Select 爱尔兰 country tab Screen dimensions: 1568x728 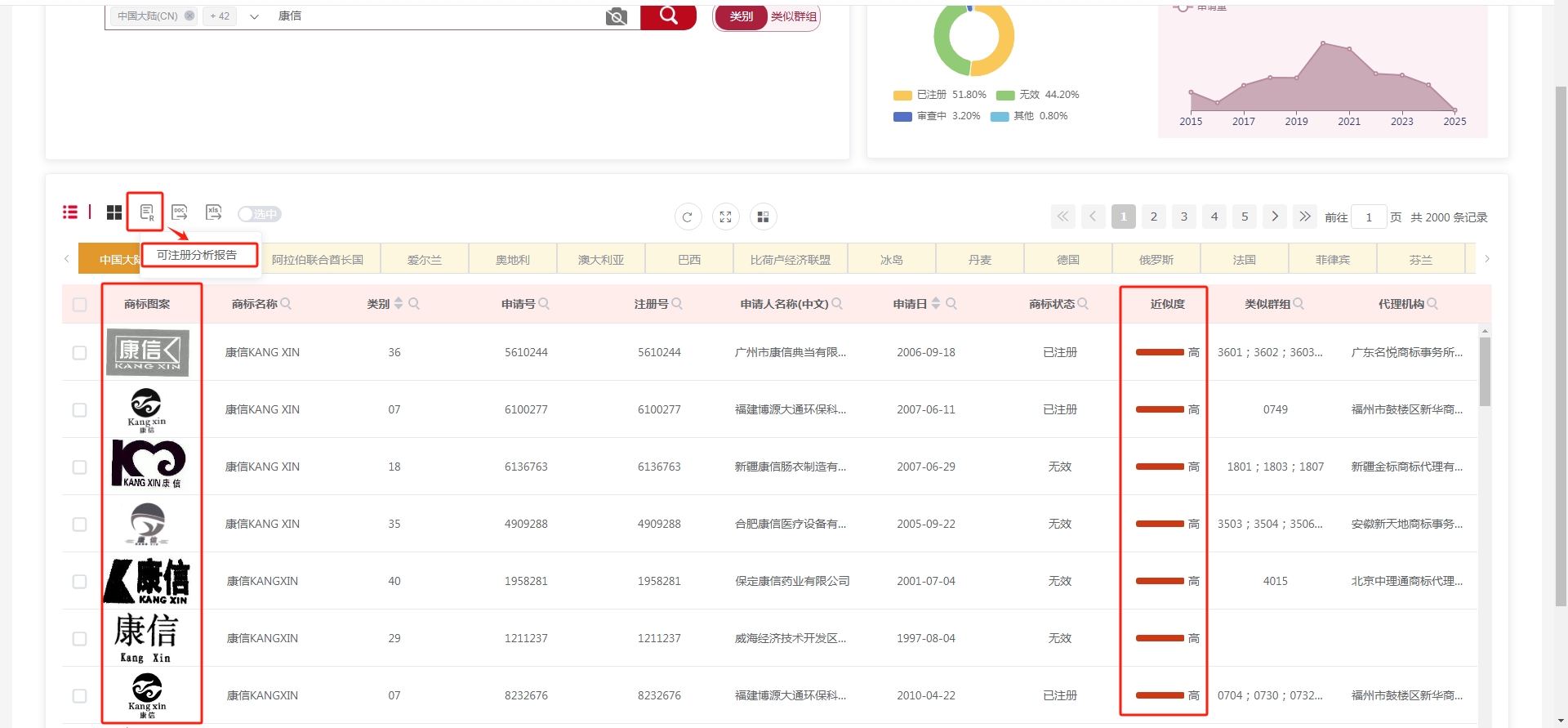point(425,259)
